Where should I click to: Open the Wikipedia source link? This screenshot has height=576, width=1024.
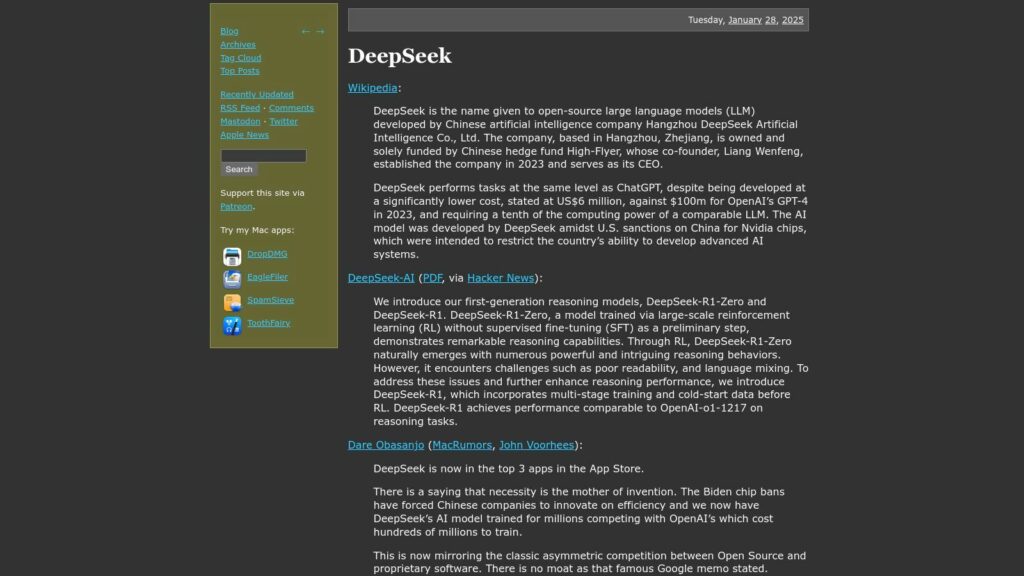pos(372,88)
